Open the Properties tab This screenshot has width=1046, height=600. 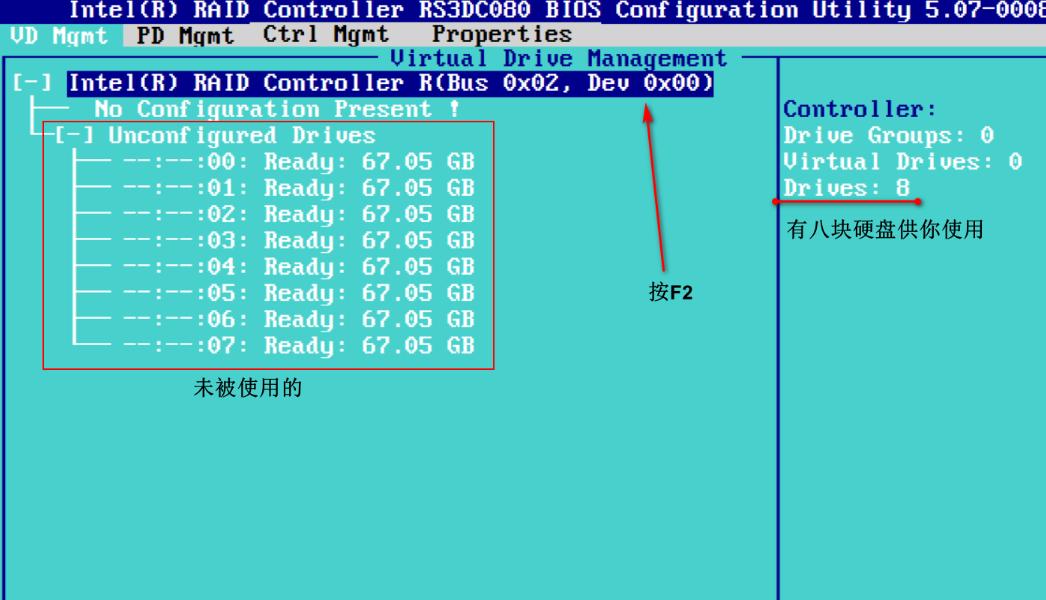(502, 35)
